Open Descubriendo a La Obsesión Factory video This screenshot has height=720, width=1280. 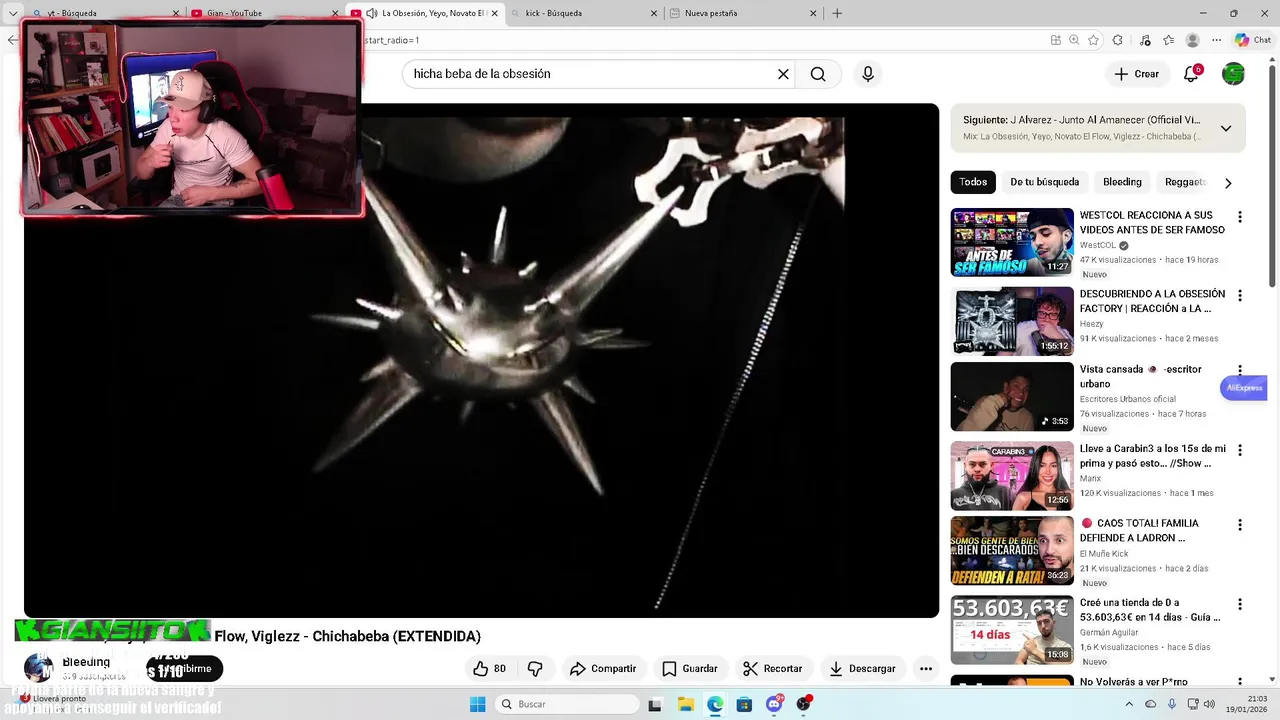tap(1012, 321)
